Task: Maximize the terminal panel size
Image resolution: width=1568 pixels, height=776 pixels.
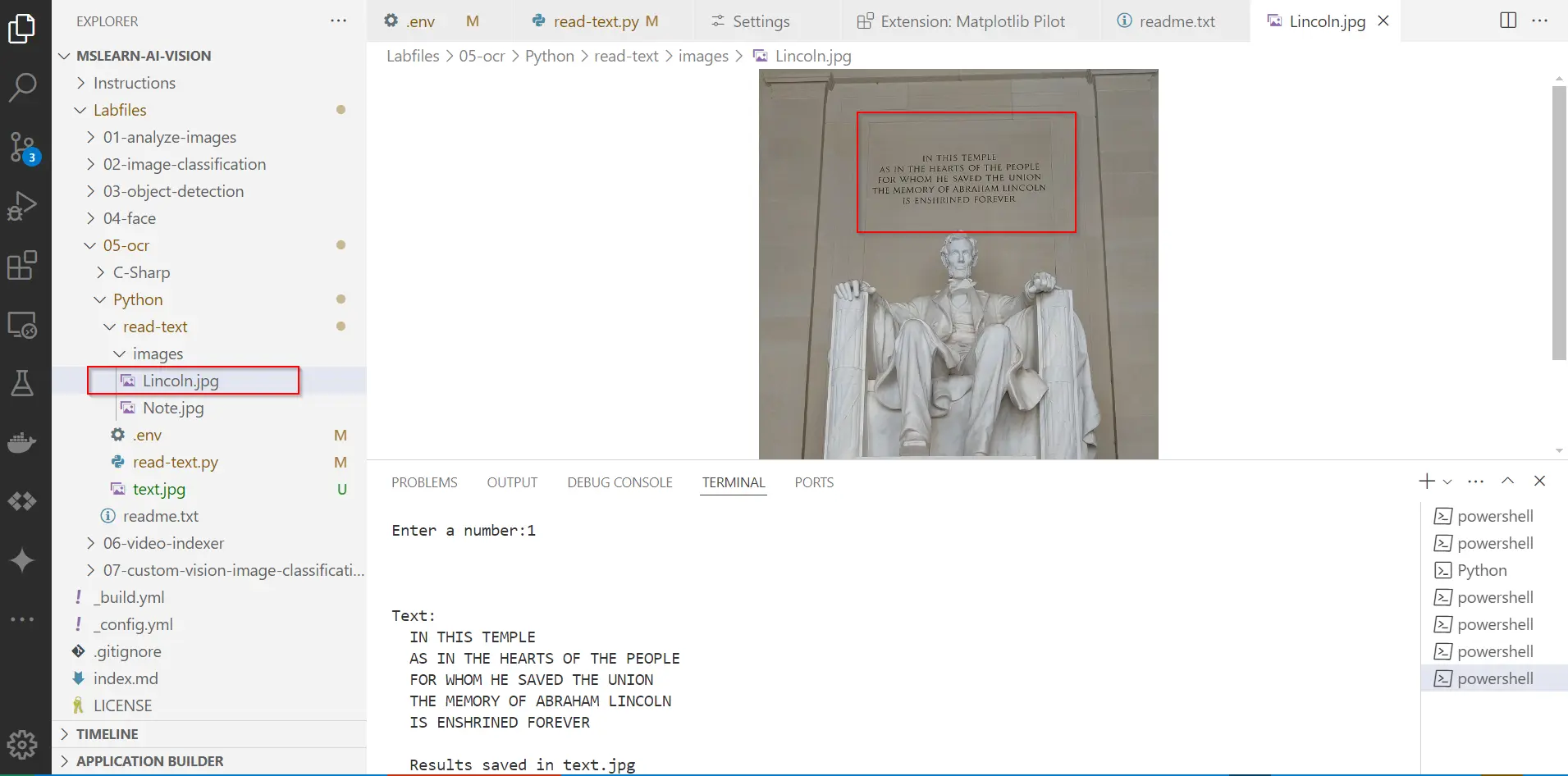Action: click(x=1507, y=482)
